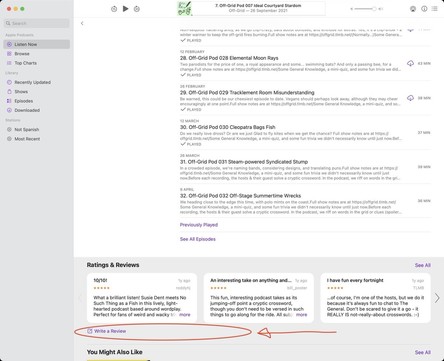Image resolution: width=444 pixels, height=361 pixels.
Task: See All Ratings & Reviews
Action: point(423,265)
